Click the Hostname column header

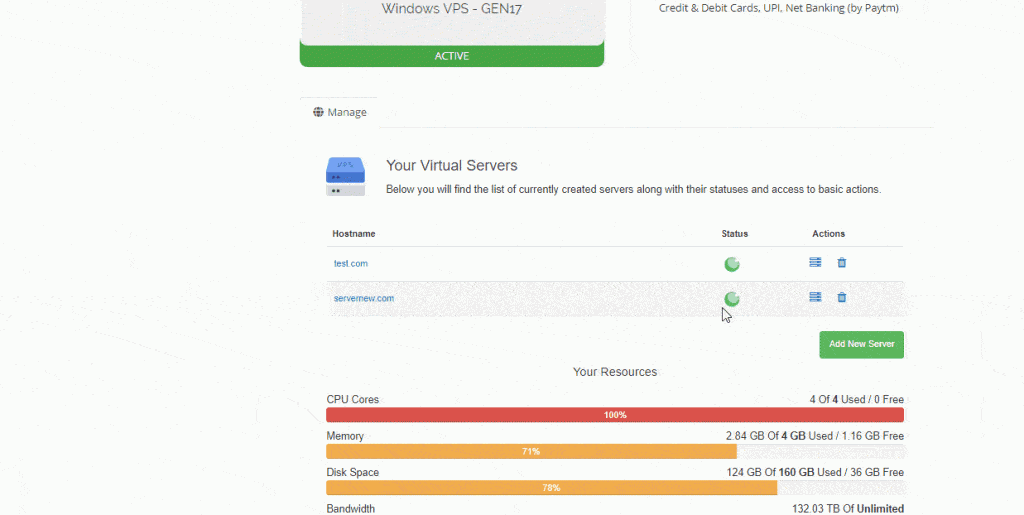pyautogui.click(x=353, y=234)
